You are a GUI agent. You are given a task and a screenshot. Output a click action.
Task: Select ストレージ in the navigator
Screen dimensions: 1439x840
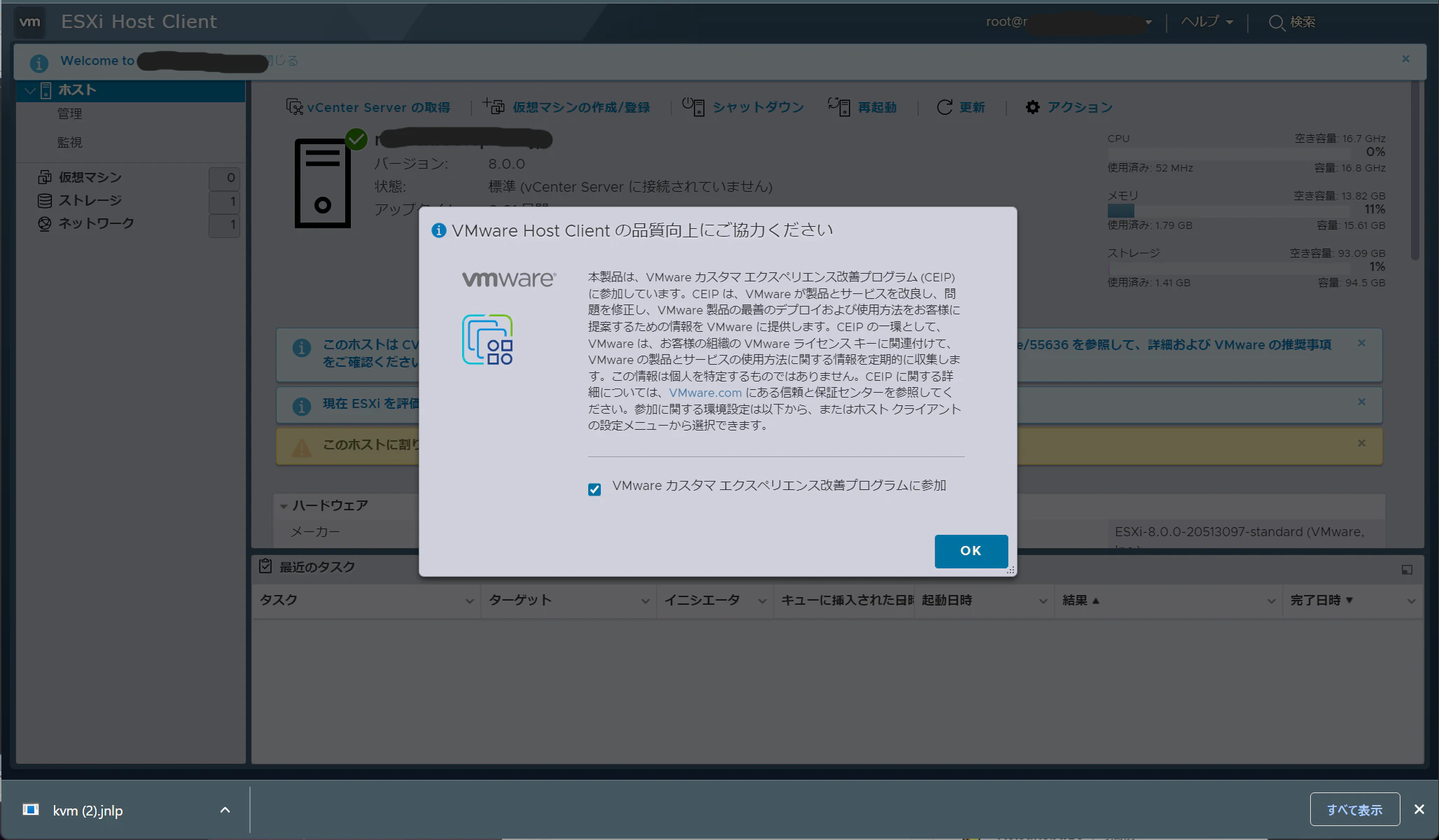pos(90,201)
